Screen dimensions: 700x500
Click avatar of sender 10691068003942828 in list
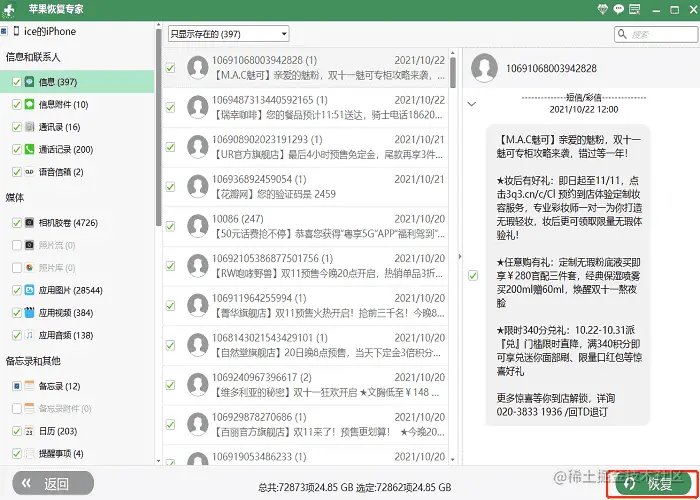198,68
